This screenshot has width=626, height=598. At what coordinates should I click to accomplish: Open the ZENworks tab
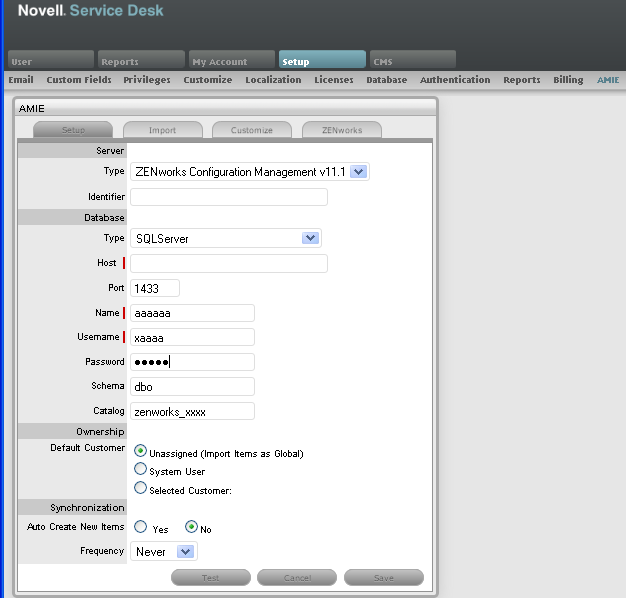(x=342, y=130)
